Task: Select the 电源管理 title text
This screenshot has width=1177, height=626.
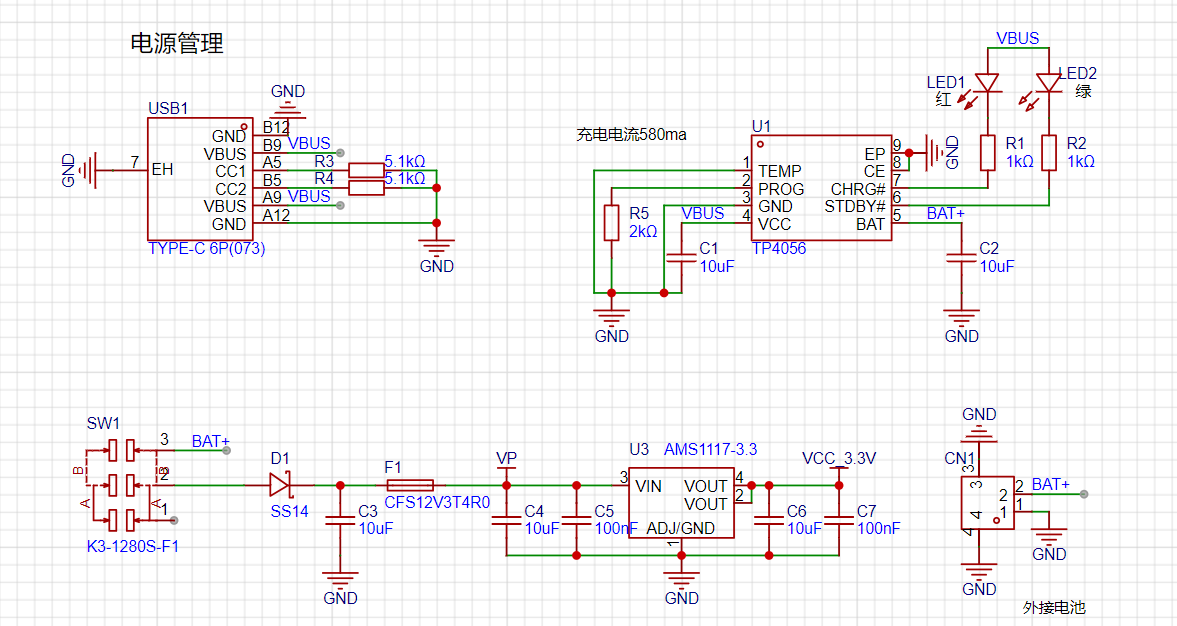Action: tap(177, 43)
